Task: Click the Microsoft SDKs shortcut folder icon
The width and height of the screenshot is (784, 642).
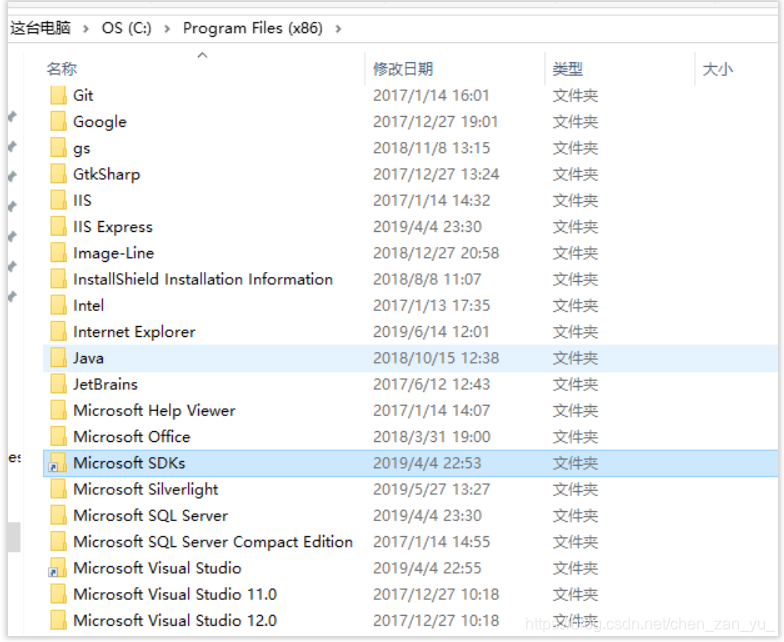Action: click(57, 463)
